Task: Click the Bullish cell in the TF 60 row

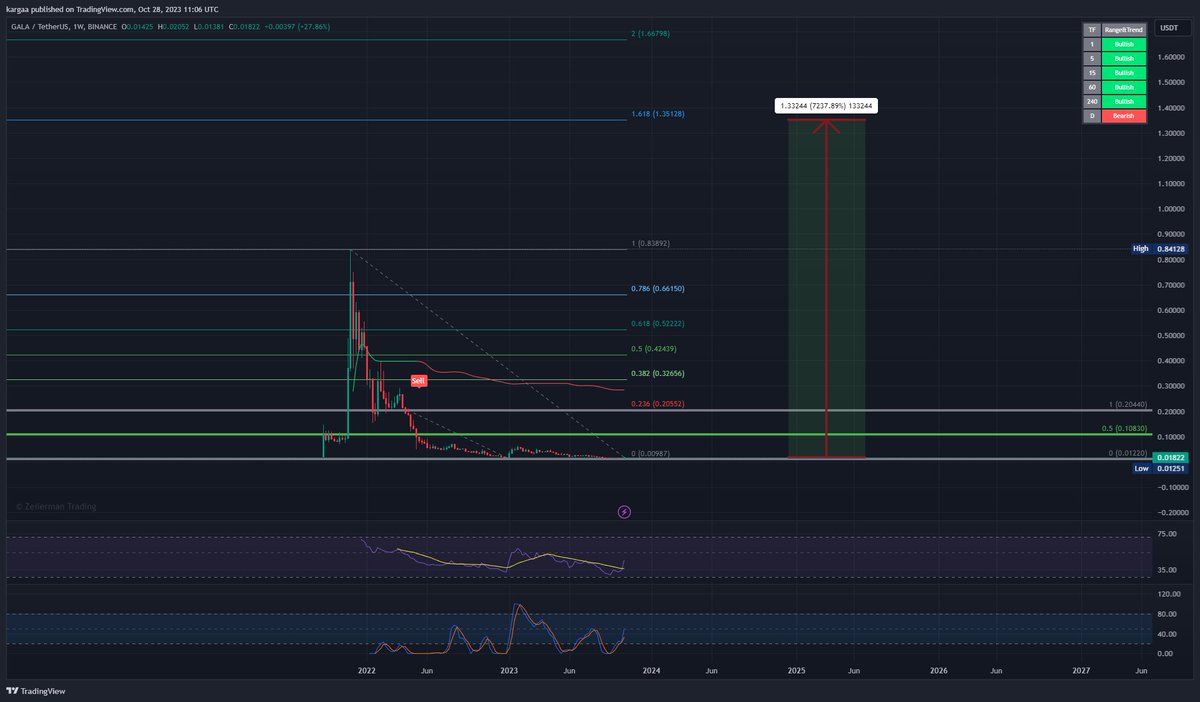Action: pyautogui.click(x=1125, y=88)
